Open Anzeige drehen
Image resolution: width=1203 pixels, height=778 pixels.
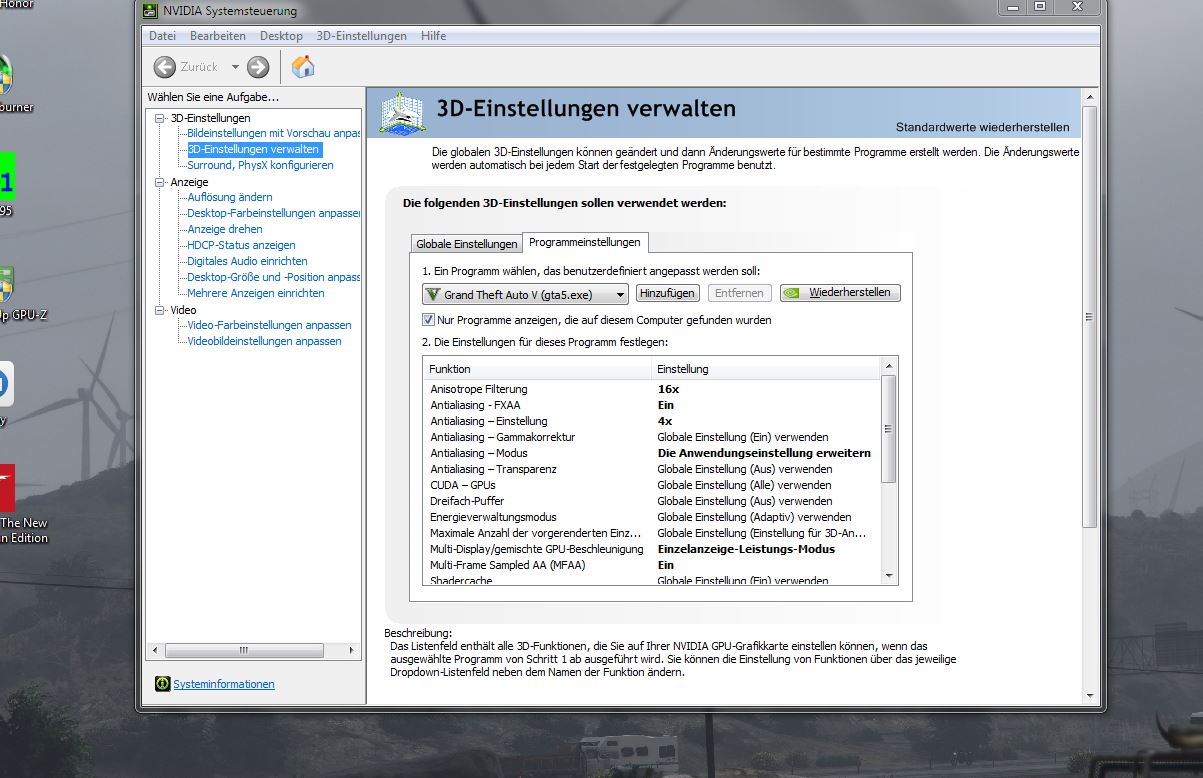tap(224, 229)
